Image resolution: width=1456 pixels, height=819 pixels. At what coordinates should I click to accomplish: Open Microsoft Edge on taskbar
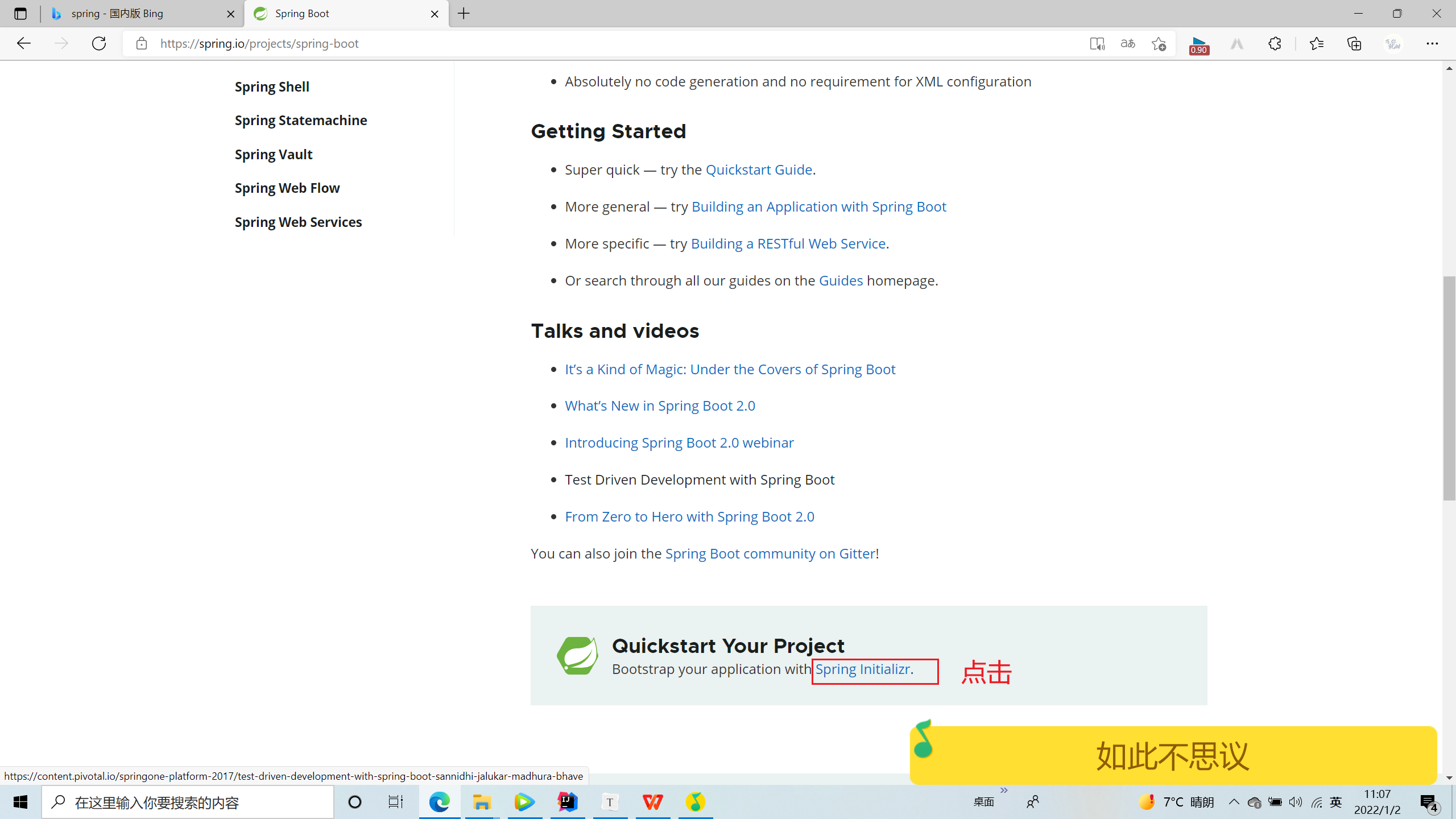pyautogui.click(x=439, y=802)
